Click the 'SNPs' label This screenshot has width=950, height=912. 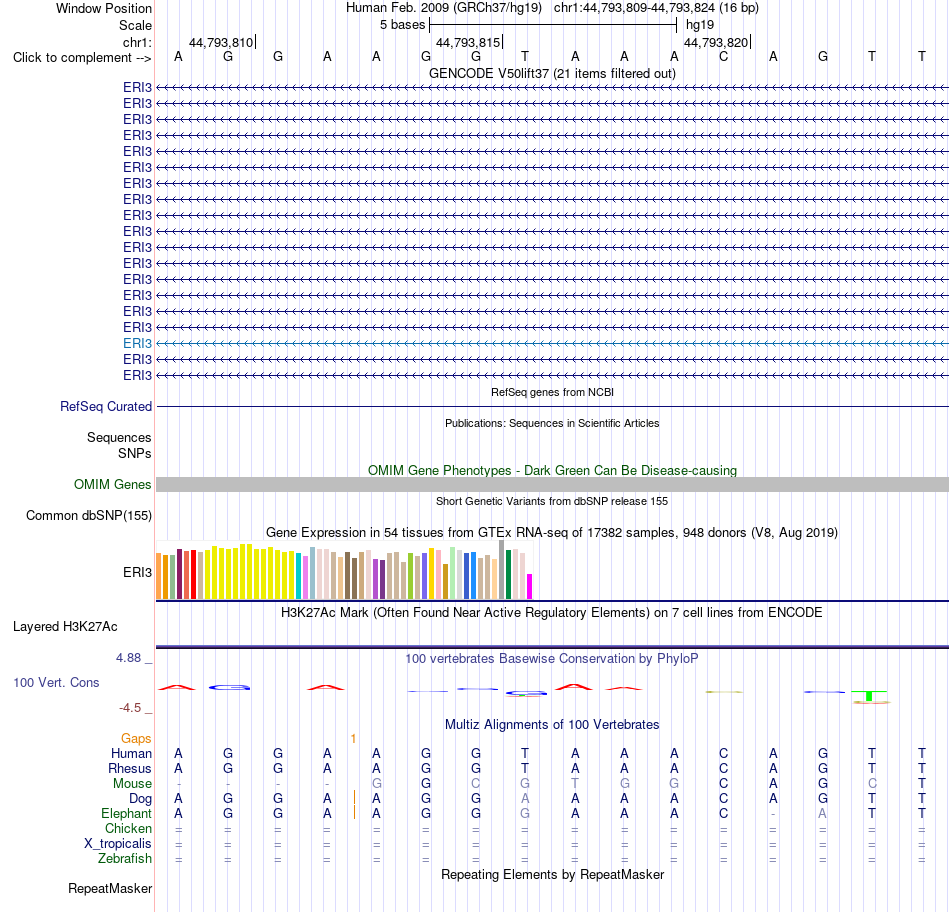tap(135, 453)
